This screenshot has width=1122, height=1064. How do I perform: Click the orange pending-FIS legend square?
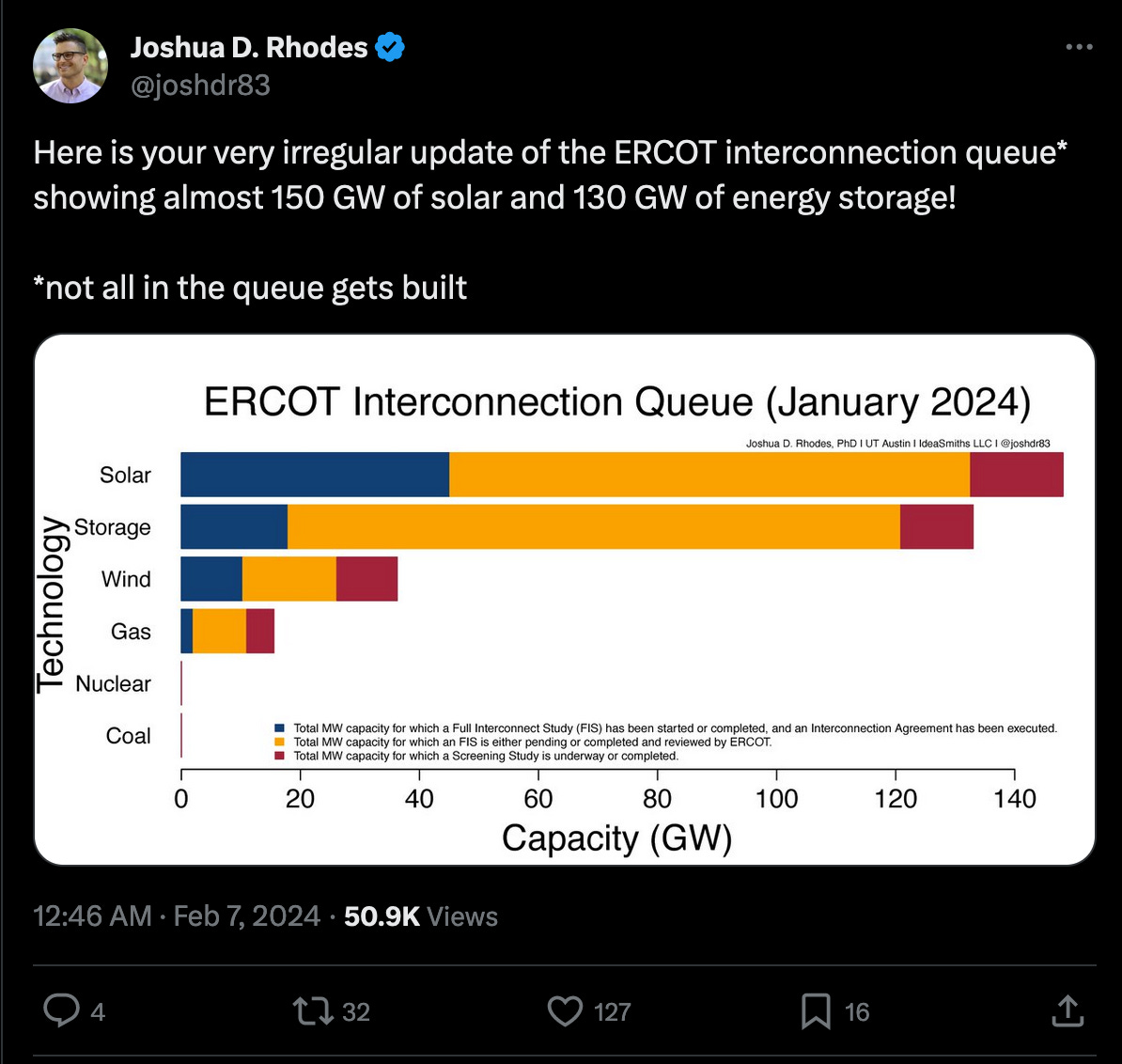pos(278,742)
